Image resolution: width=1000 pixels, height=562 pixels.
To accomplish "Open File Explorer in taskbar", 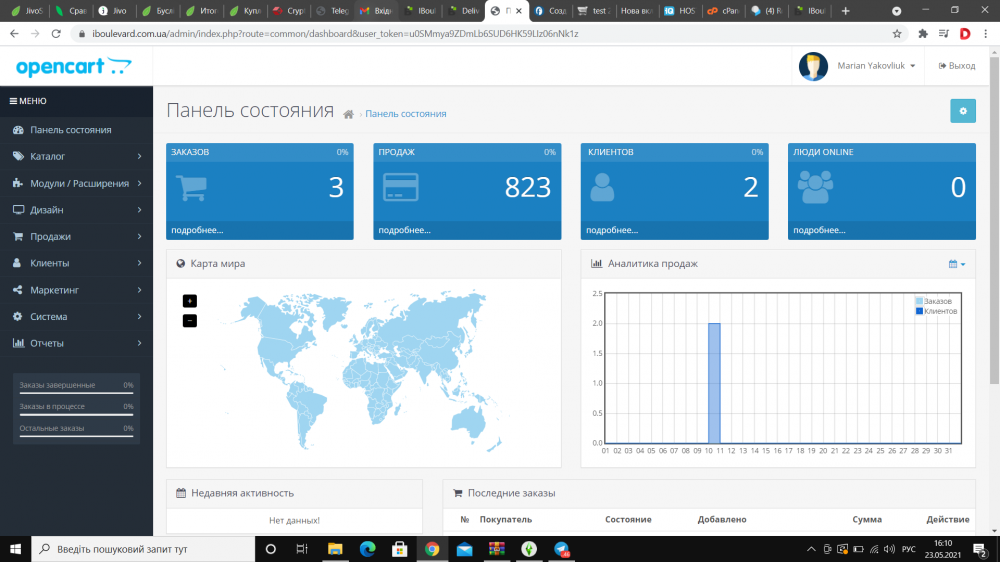I will click(x=335, y=549).
